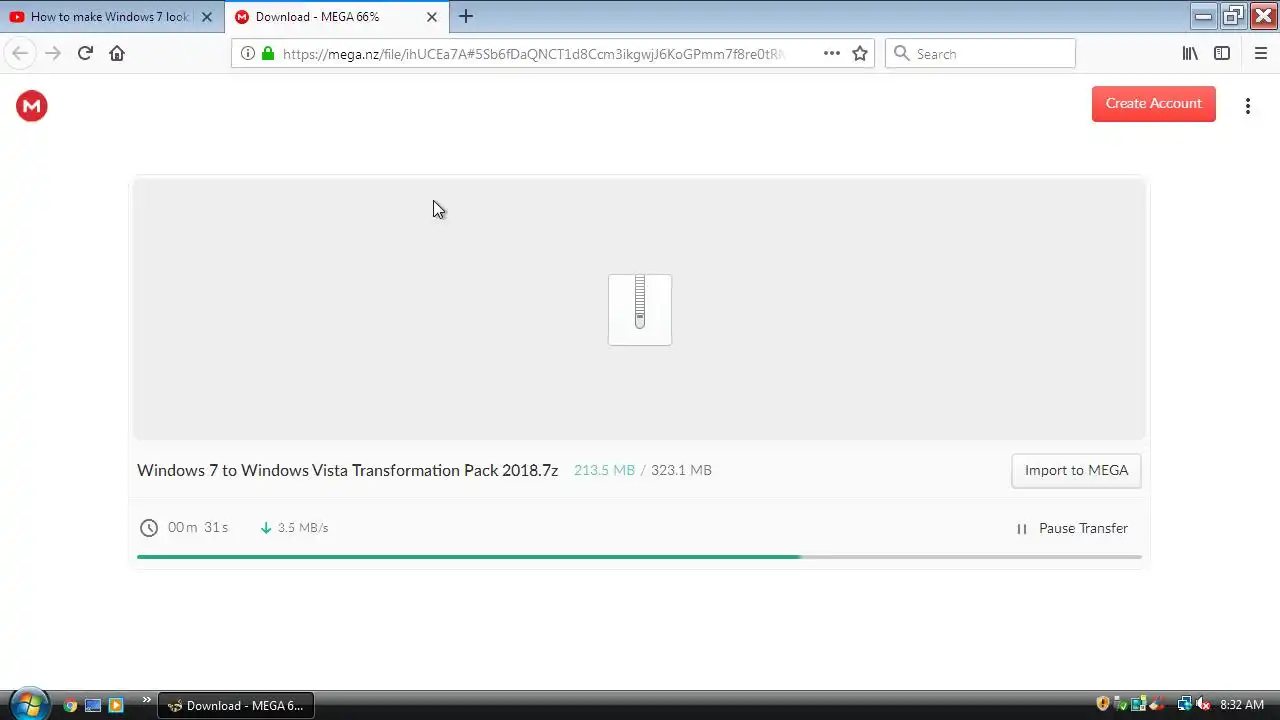Image resolution: width=1280 pixels, height=720 pixels.
Task: Click the download progress bar
Action: [639, 556]
